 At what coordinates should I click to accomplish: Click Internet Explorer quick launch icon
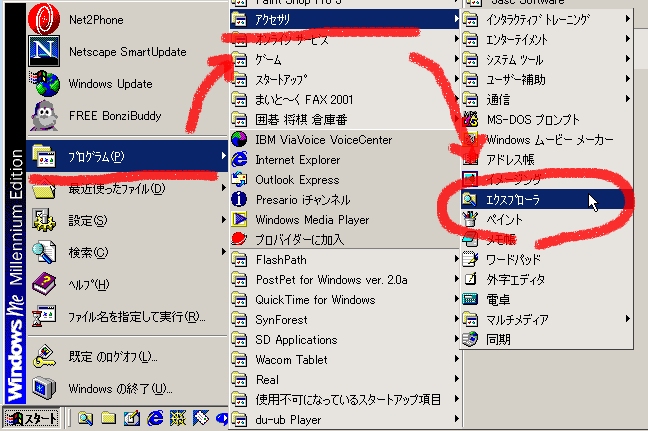[x=155, y=419]
